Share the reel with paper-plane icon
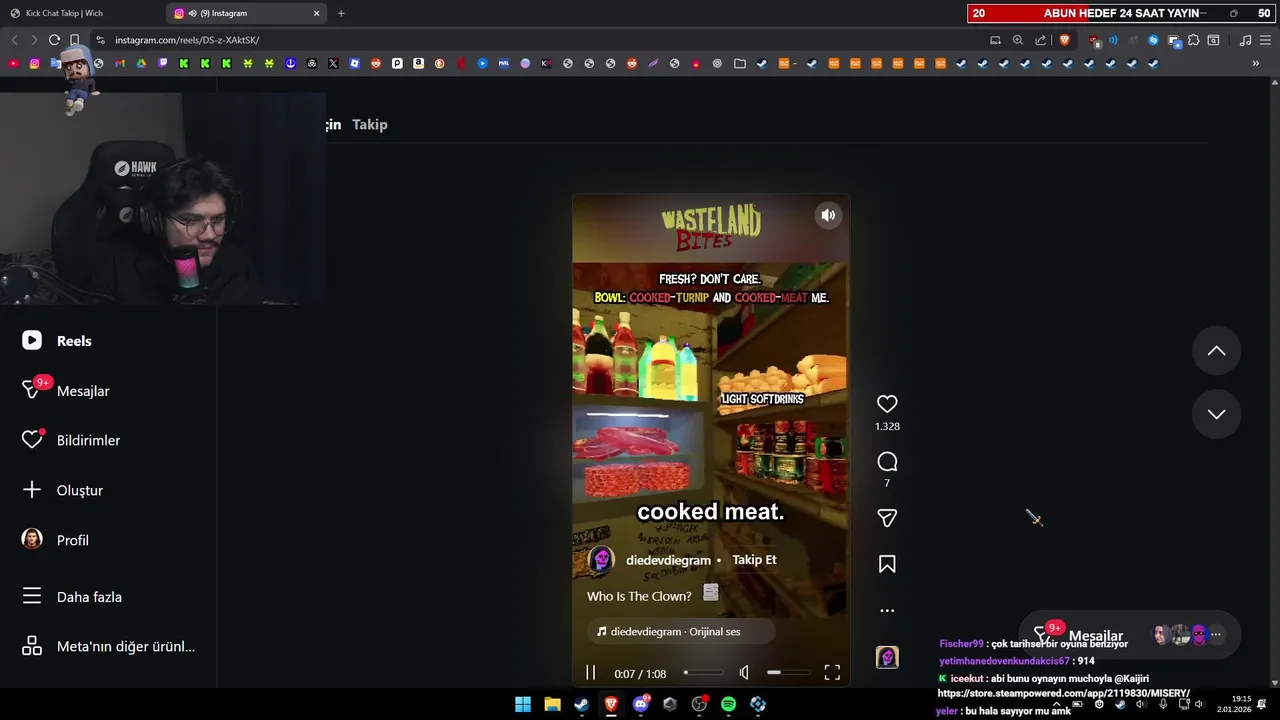The width and height of the screenshot is (1280, 720). (887, 518)
